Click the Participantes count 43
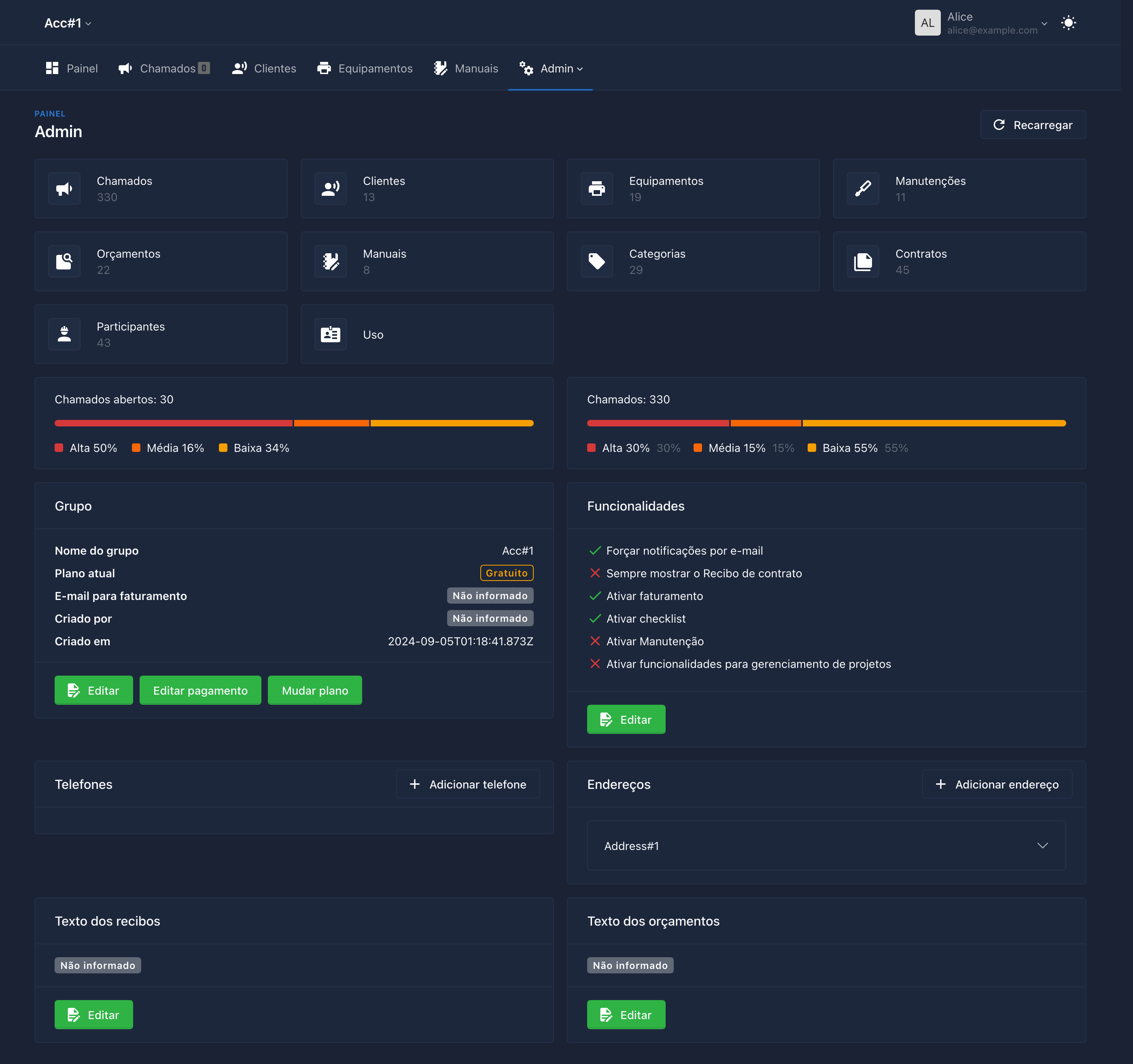The height and width of the screenshot is (1064, 1133). pos(104,343)
